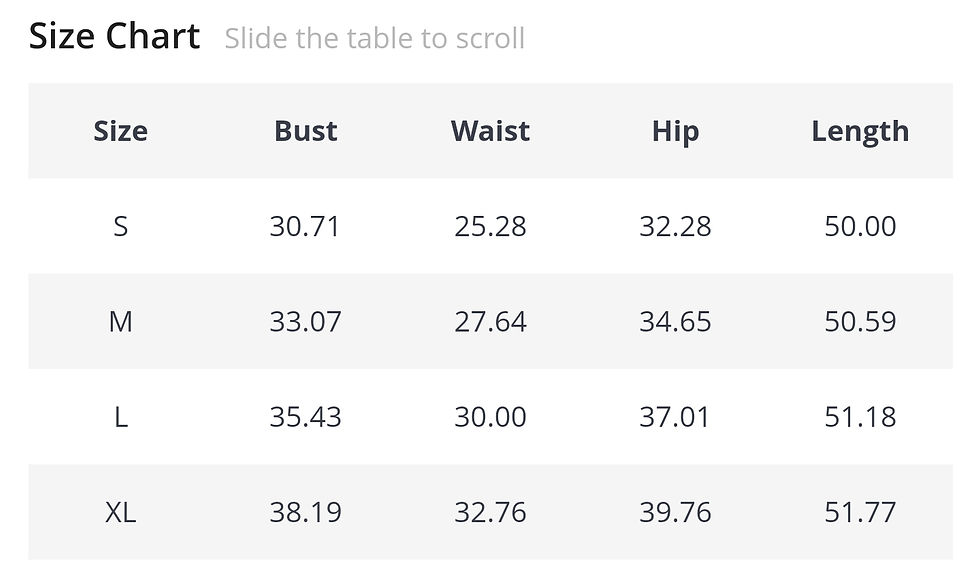The height and width of the screenshot is (561, 980).
Task: Click the 'Slide the table to scroll' hint
Action: 374,38
